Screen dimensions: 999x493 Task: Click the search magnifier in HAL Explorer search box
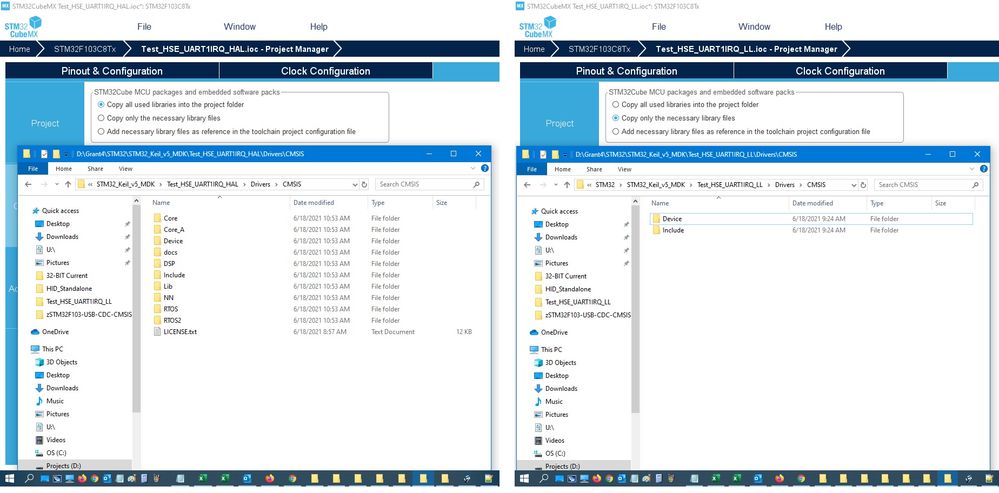477,184
